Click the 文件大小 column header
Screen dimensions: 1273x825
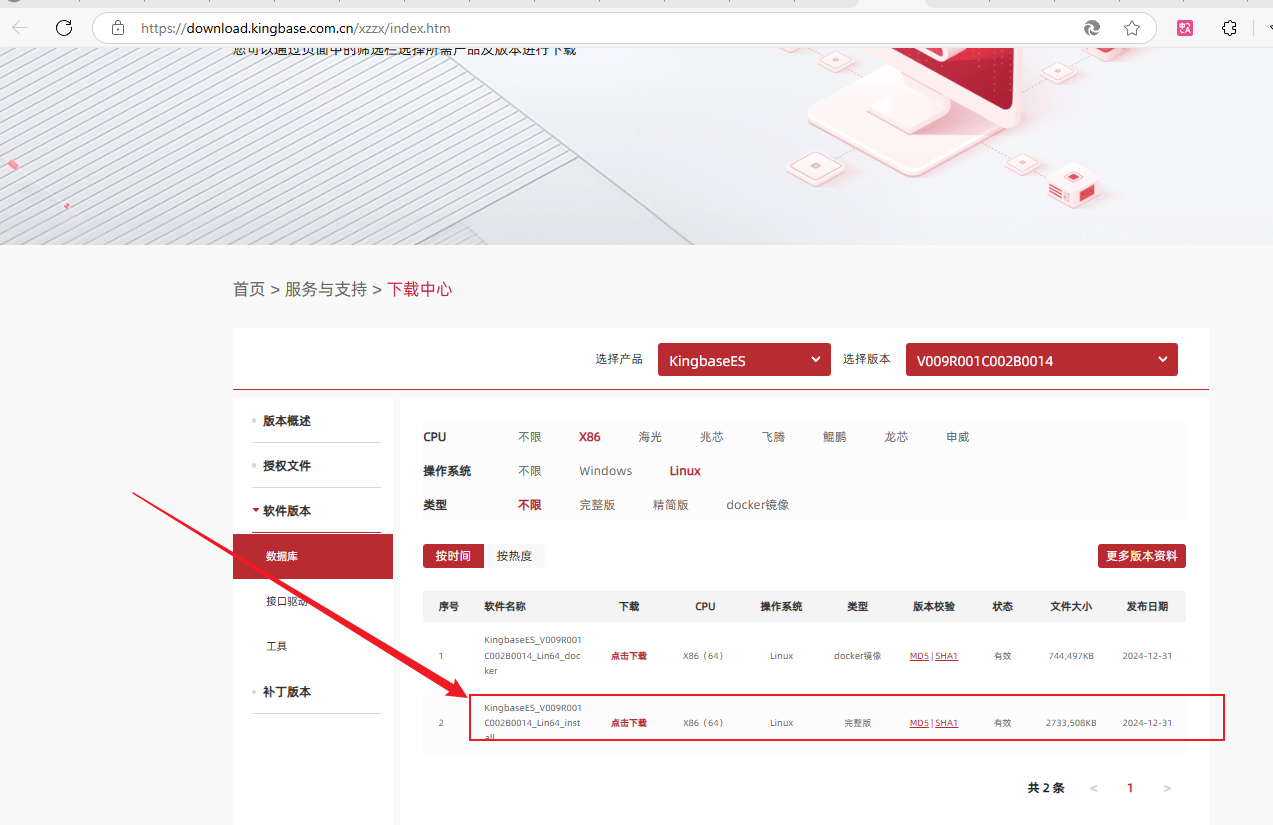pyautogui.click(x=1071, y=606)
